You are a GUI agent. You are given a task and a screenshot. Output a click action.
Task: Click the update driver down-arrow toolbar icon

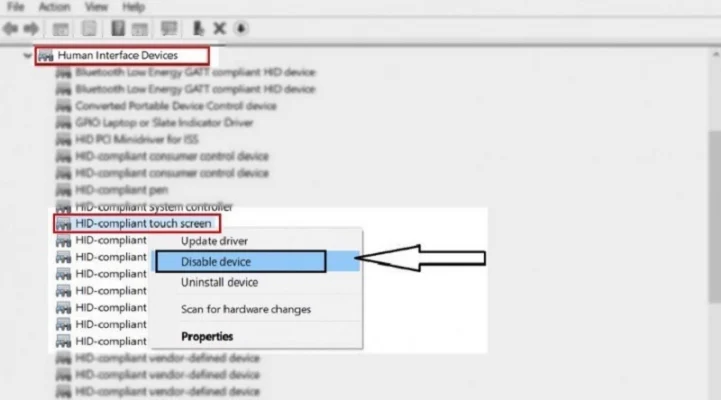click(240, 29)
